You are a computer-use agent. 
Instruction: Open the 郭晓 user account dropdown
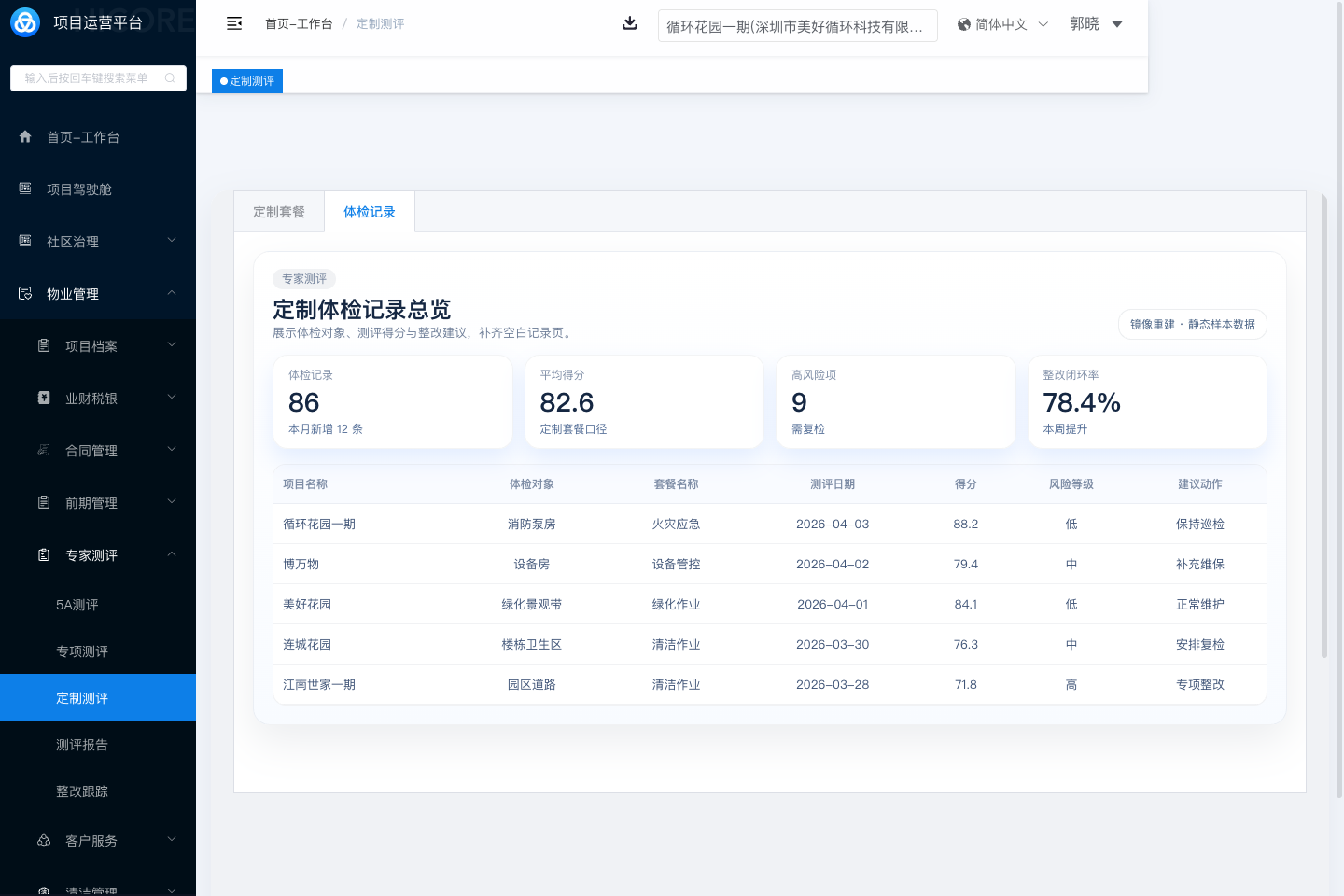coord(1096,24)
